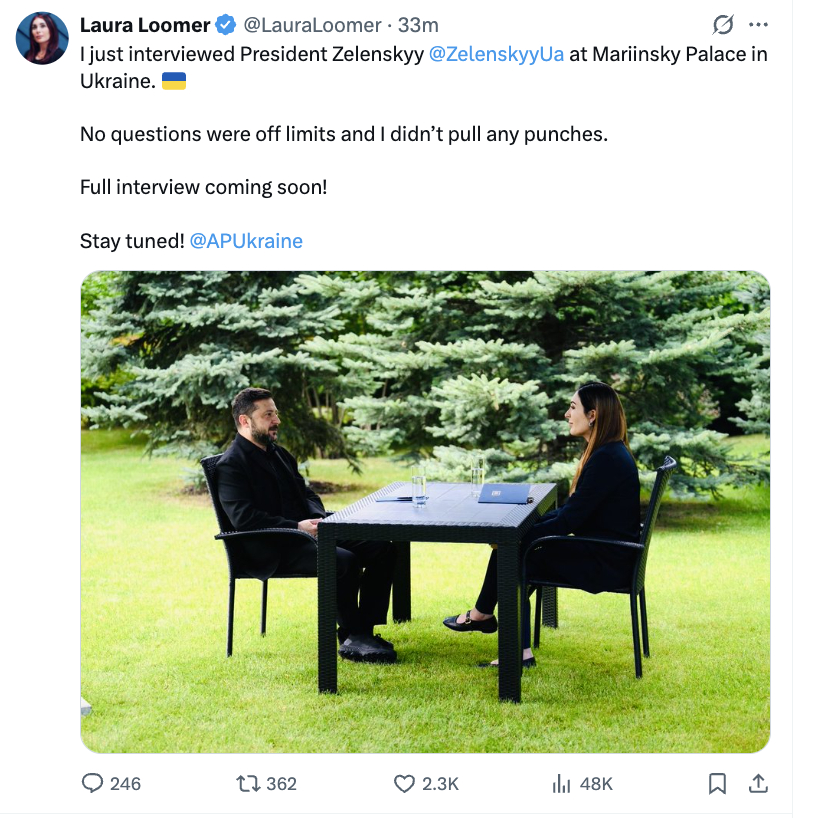Viewport: 818px width, 818px height.
Task: Open Laura Loomer's profile avatar
Action: pyautogui.click(x=42, y=39)
